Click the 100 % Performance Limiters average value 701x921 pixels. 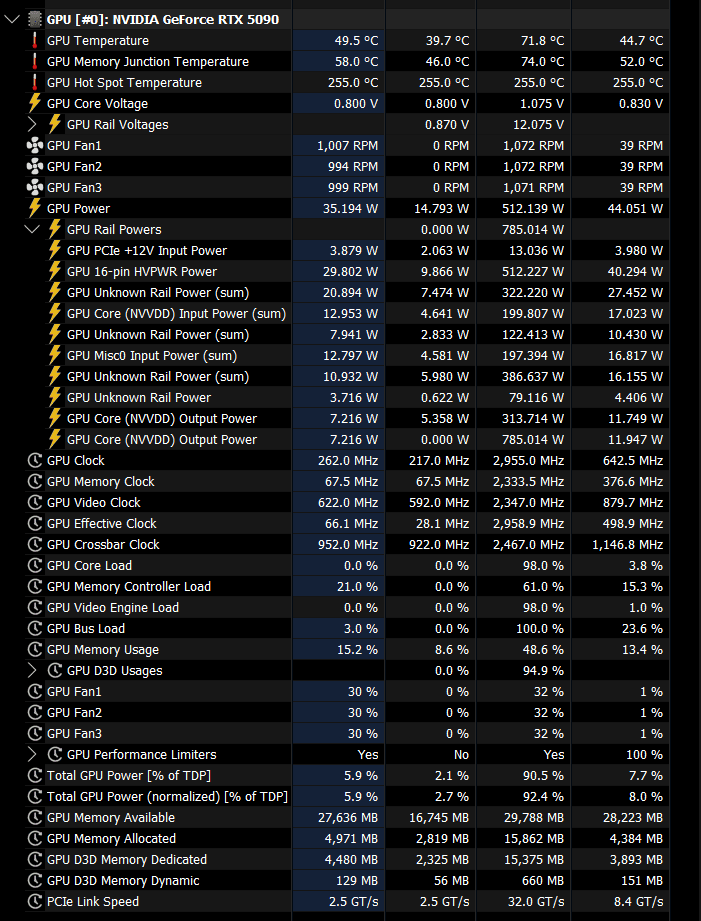click(x=645, y=754)
